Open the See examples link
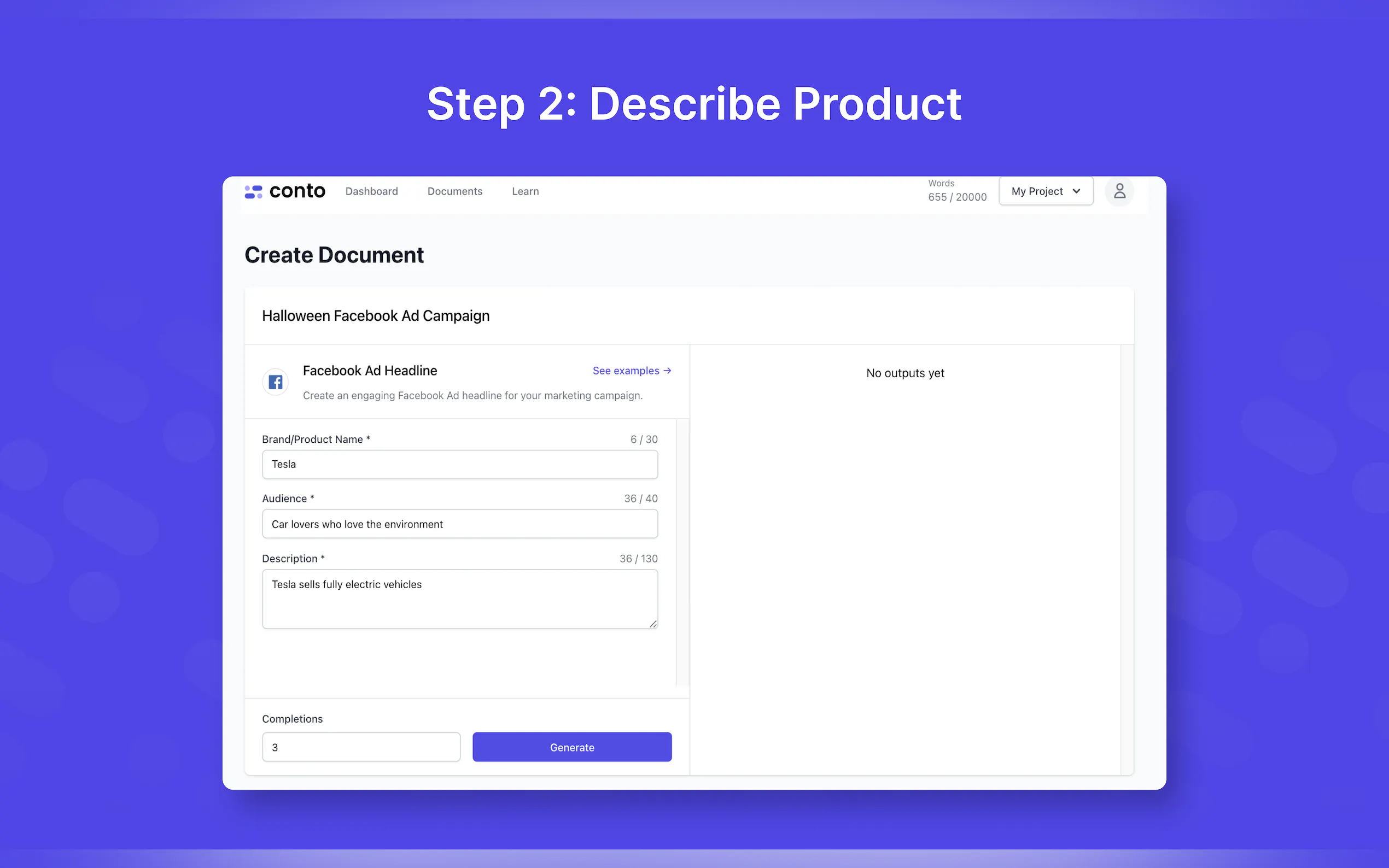 (x=626, y=371)
